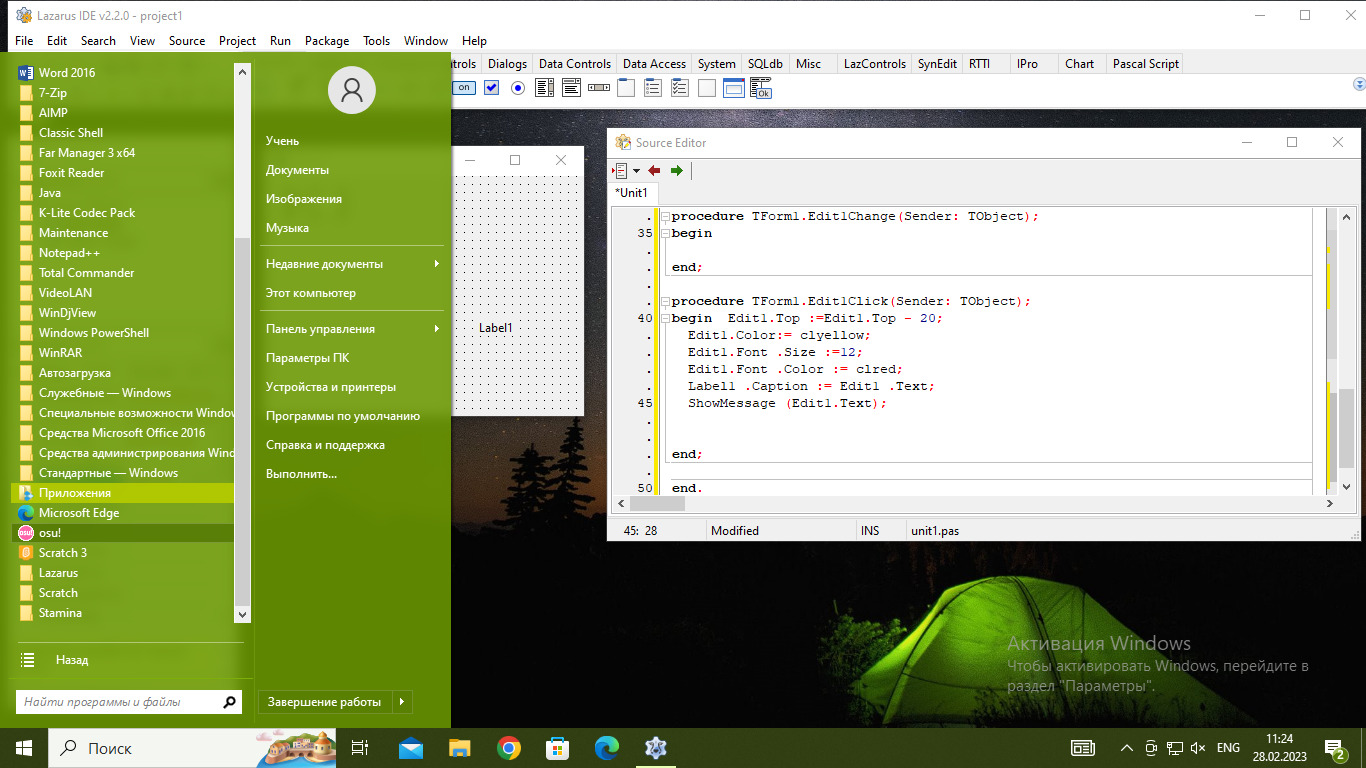The height and width of the screenshot is (768, 1366).
Task: Click the green Jump Forward arrow
Action: coord(677,171)
